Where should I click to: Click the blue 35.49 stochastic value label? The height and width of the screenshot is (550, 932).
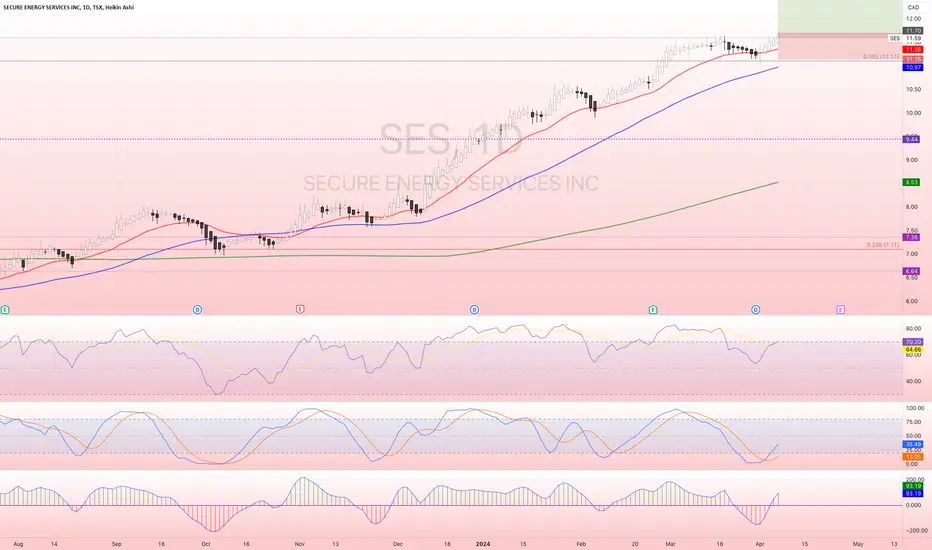[x=913, y=444]
